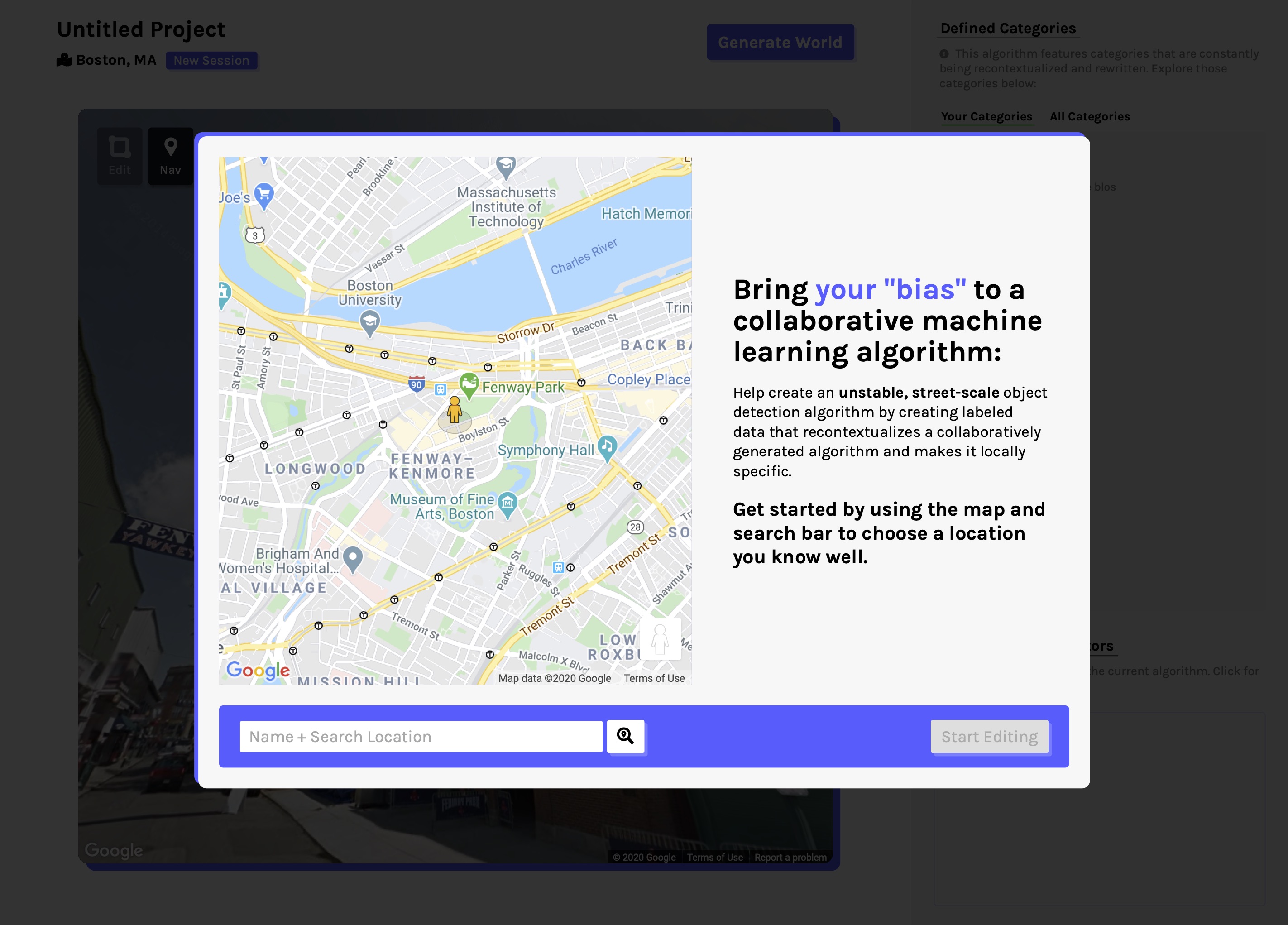The image size is (1288, 925).
Task: Click the Boston University graduation cap marker
Action: coord(370,323)
